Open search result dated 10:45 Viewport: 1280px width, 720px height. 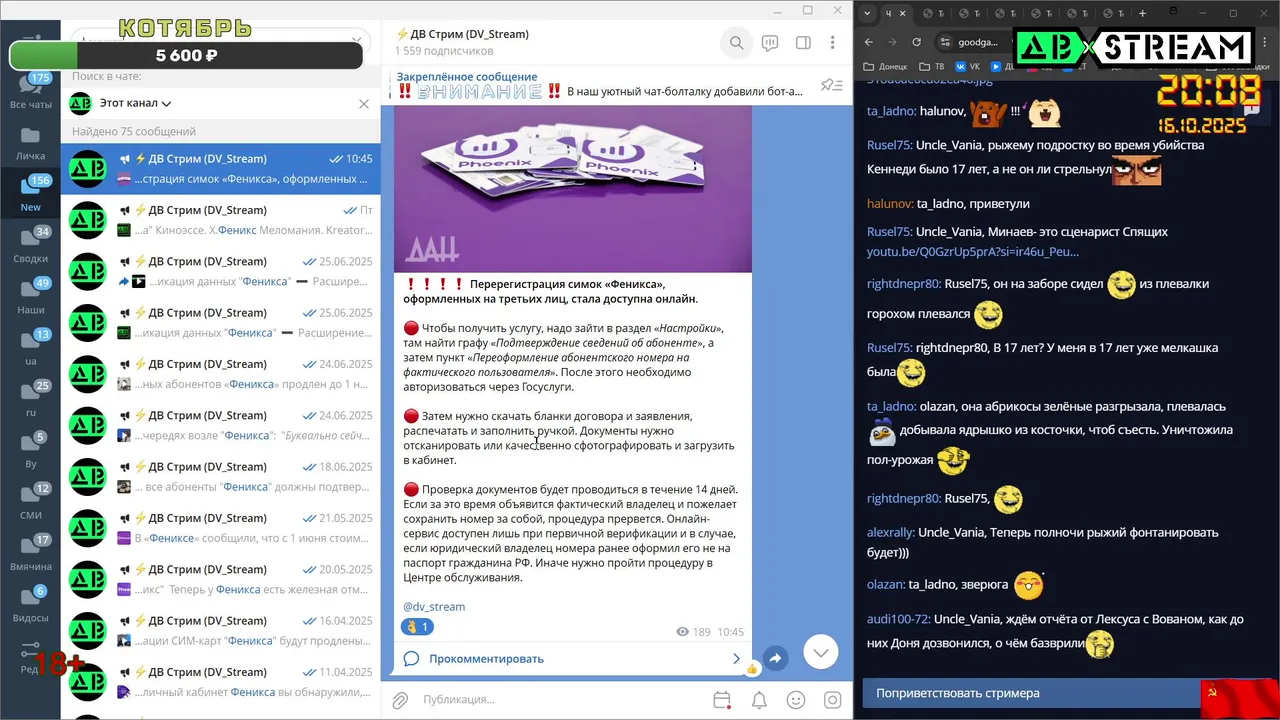pyautogui.click(x=221, y=169)
